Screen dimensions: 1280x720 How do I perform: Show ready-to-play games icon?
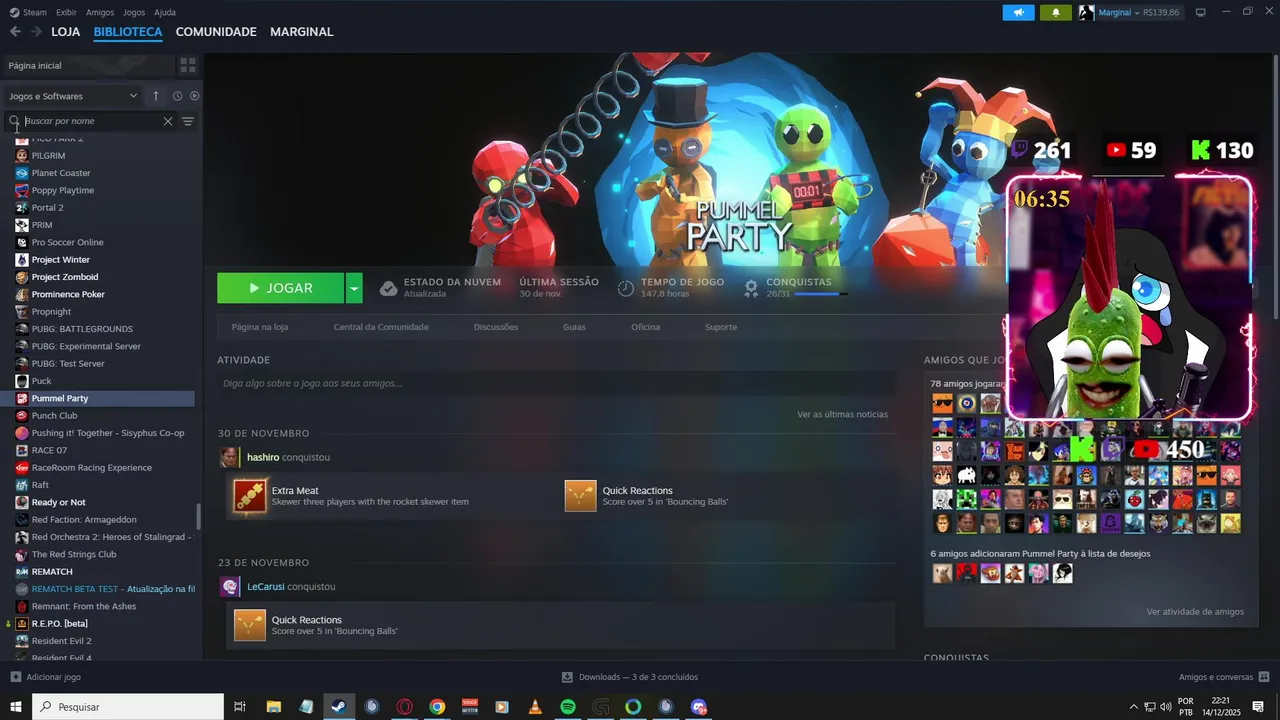pos(195,96)
